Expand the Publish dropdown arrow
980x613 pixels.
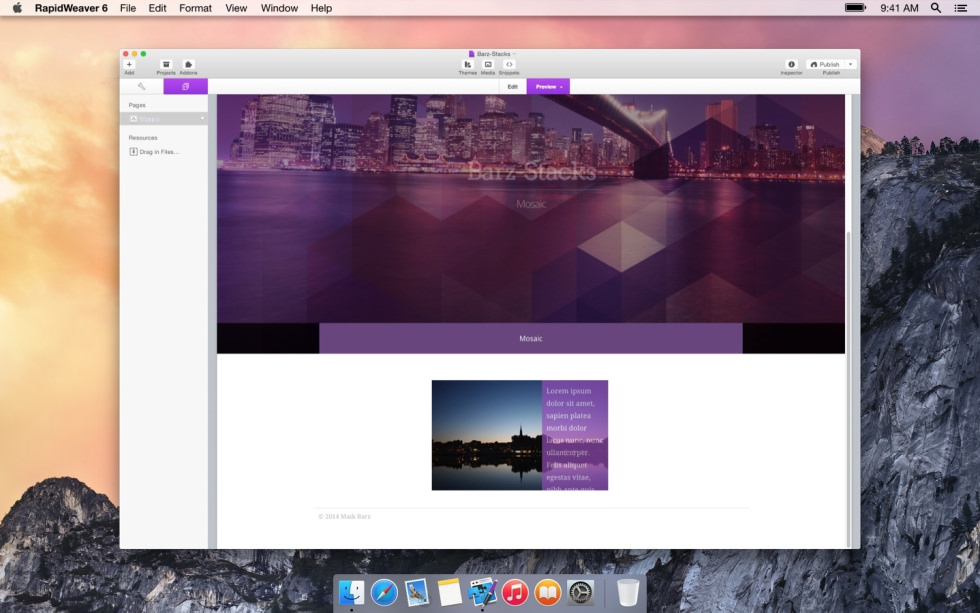click(851, 64)
